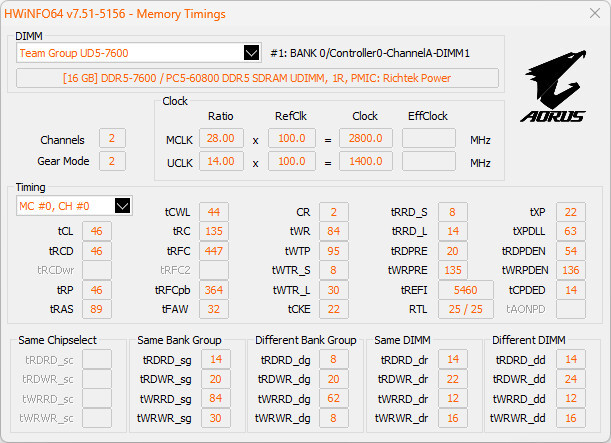Select the tFAW 32 value box
The width and height of the screenshot is (611, 443).
coord(214,309)
